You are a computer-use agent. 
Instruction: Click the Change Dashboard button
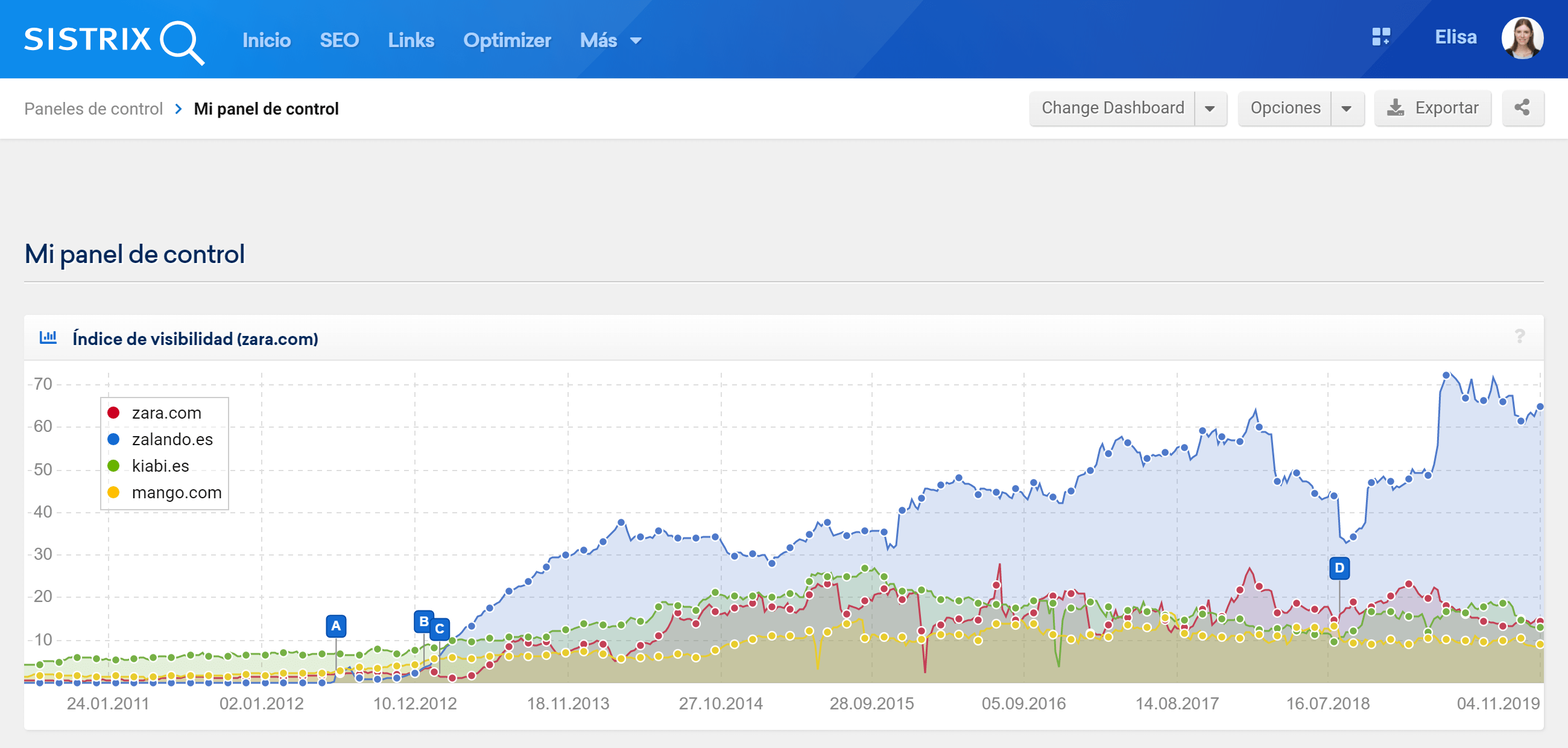tap(1112, 108)
